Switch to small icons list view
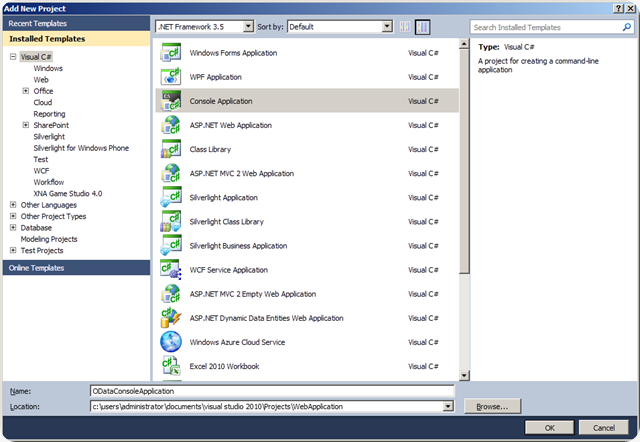640x442 pixels. tap(405, 28)
